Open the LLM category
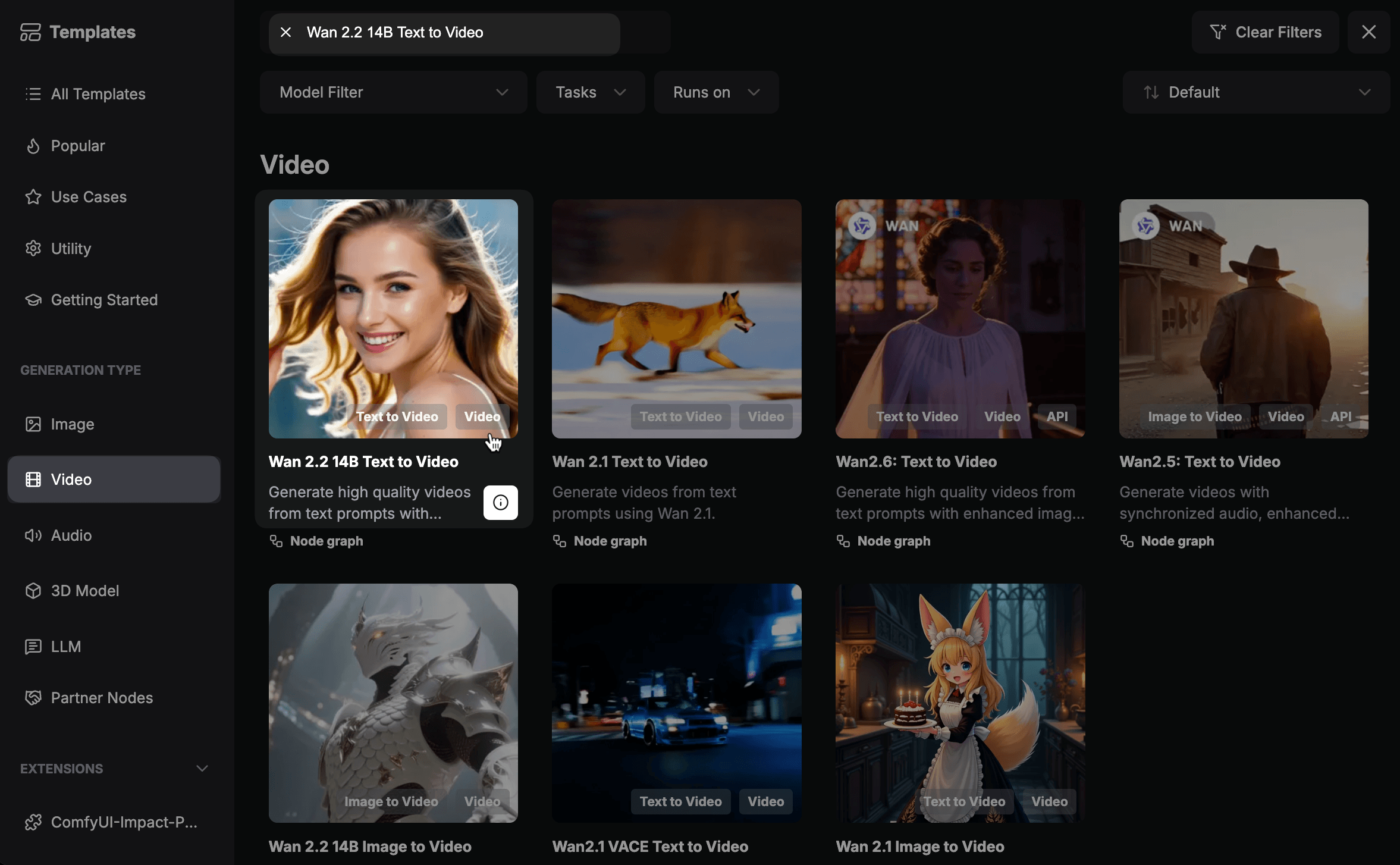The height and width of the screenshot is (865, 1400). [x=65, y=647]
